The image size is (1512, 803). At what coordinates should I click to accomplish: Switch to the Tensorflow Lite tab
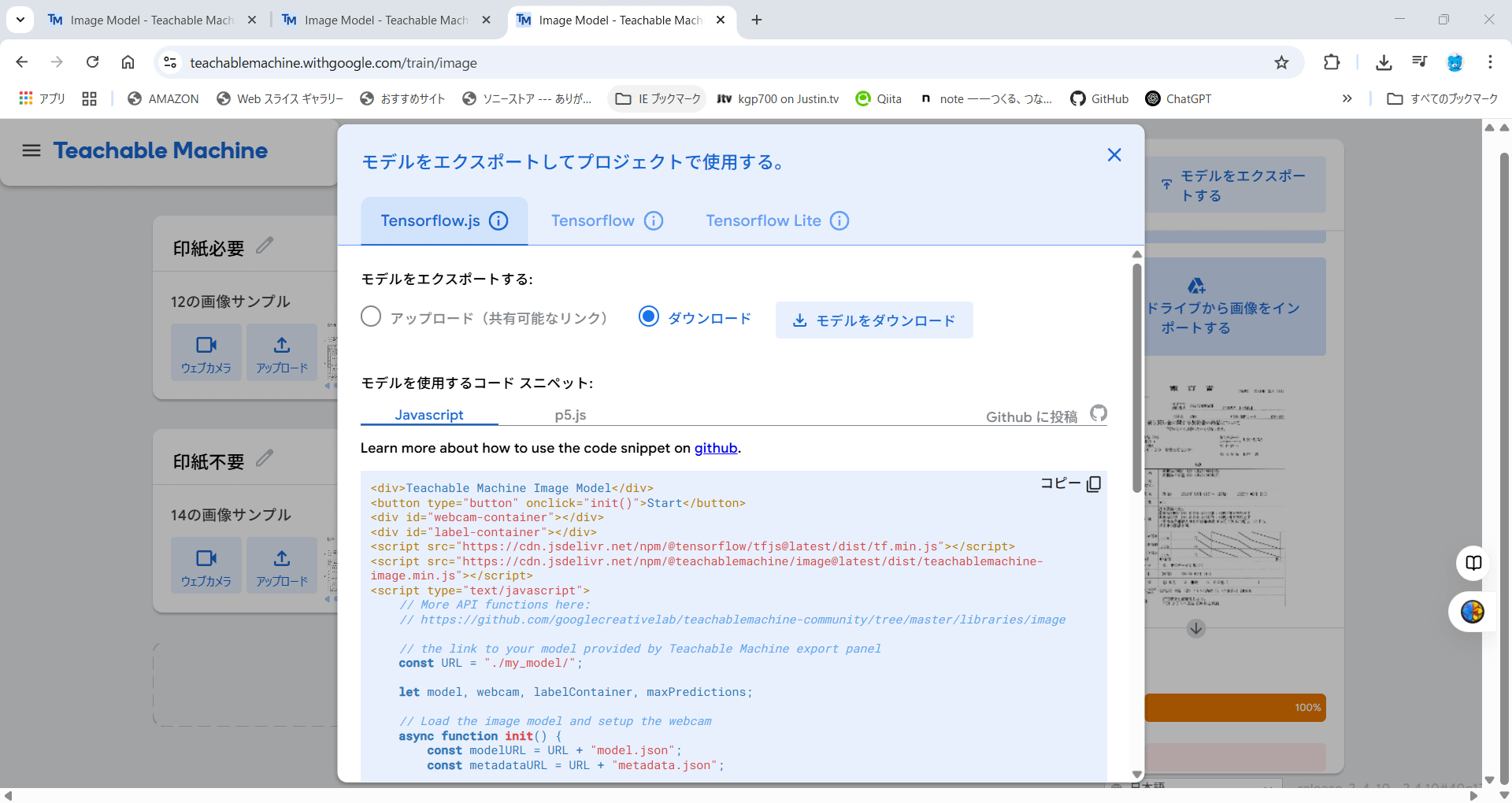click(x=762, y=221)
